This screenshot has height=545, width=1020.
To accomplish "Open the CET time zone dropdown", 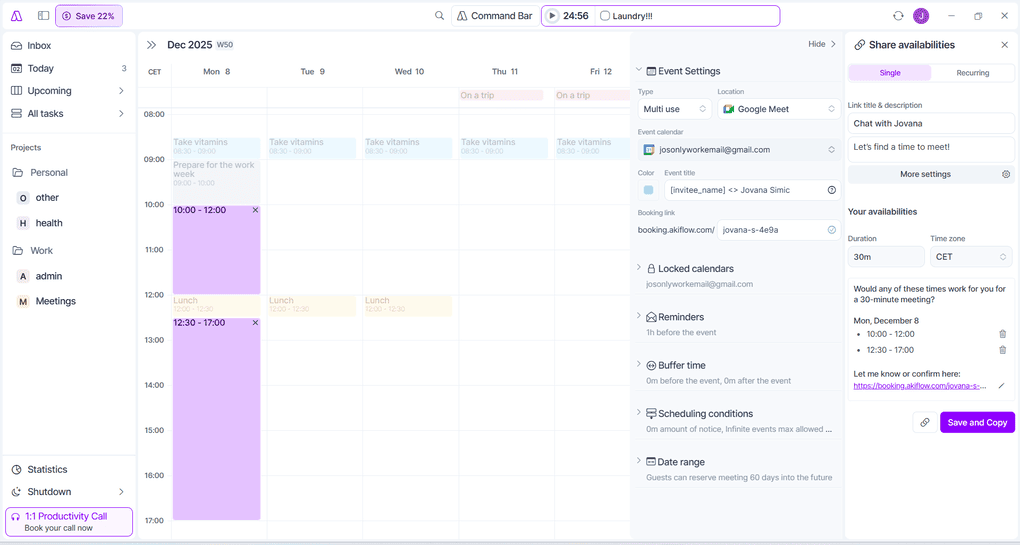I will coord(971,257).
